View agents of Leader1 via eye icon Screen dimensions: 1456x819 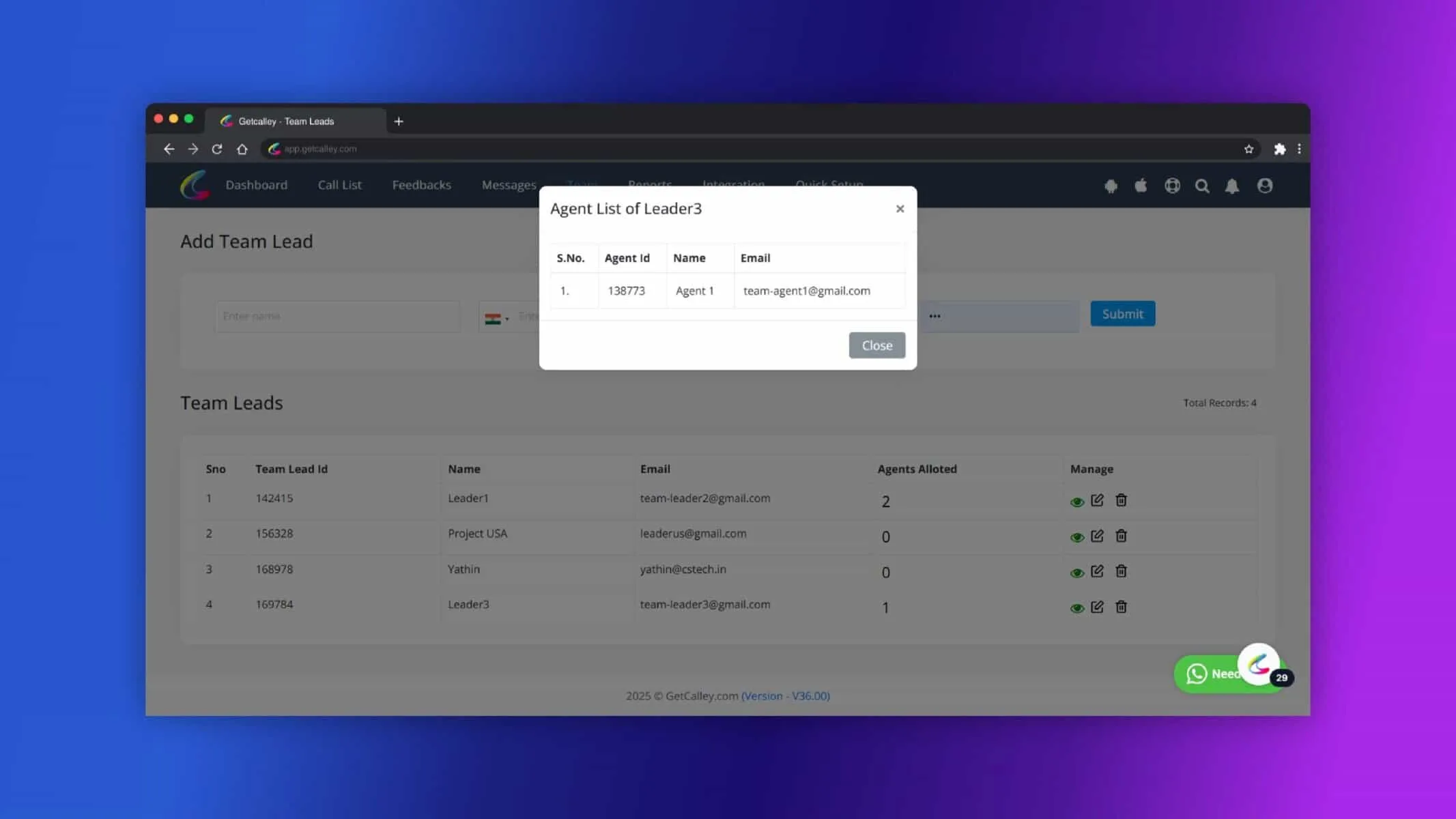tap(1076, 502)
